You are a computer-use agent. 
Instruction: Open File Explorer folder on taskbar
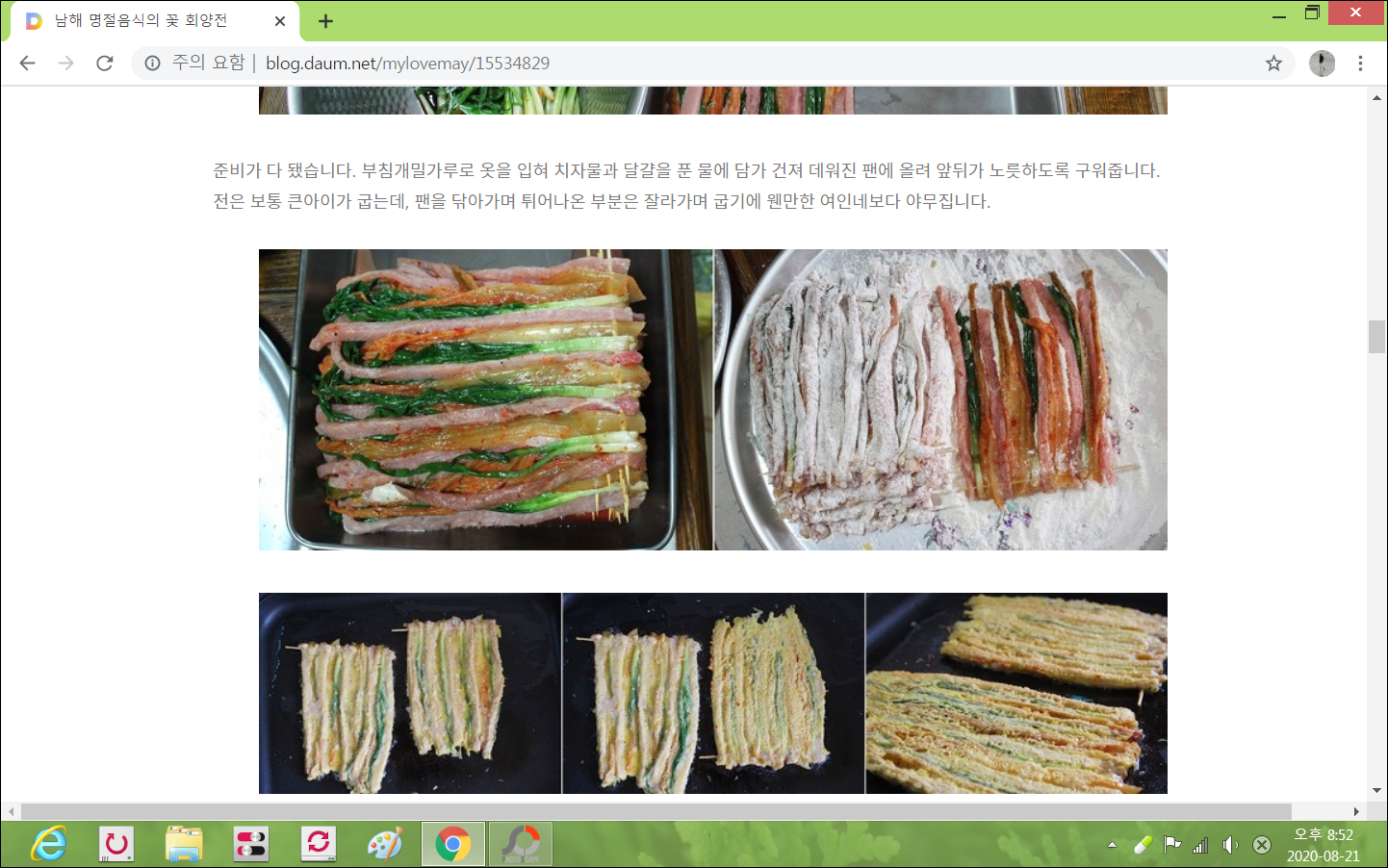point(184,845)
